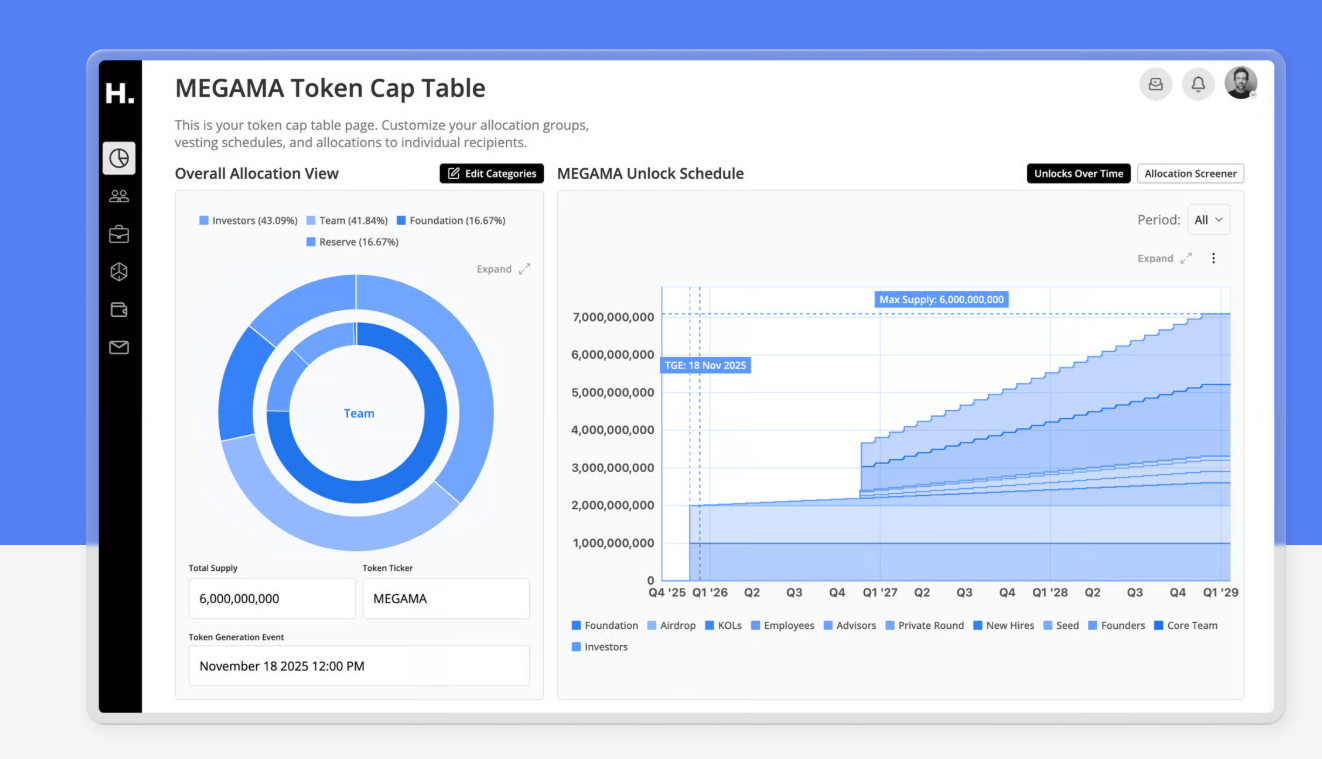Open the user profile avatar
Screen dimensions: 1322x759
pos(1241,83)
